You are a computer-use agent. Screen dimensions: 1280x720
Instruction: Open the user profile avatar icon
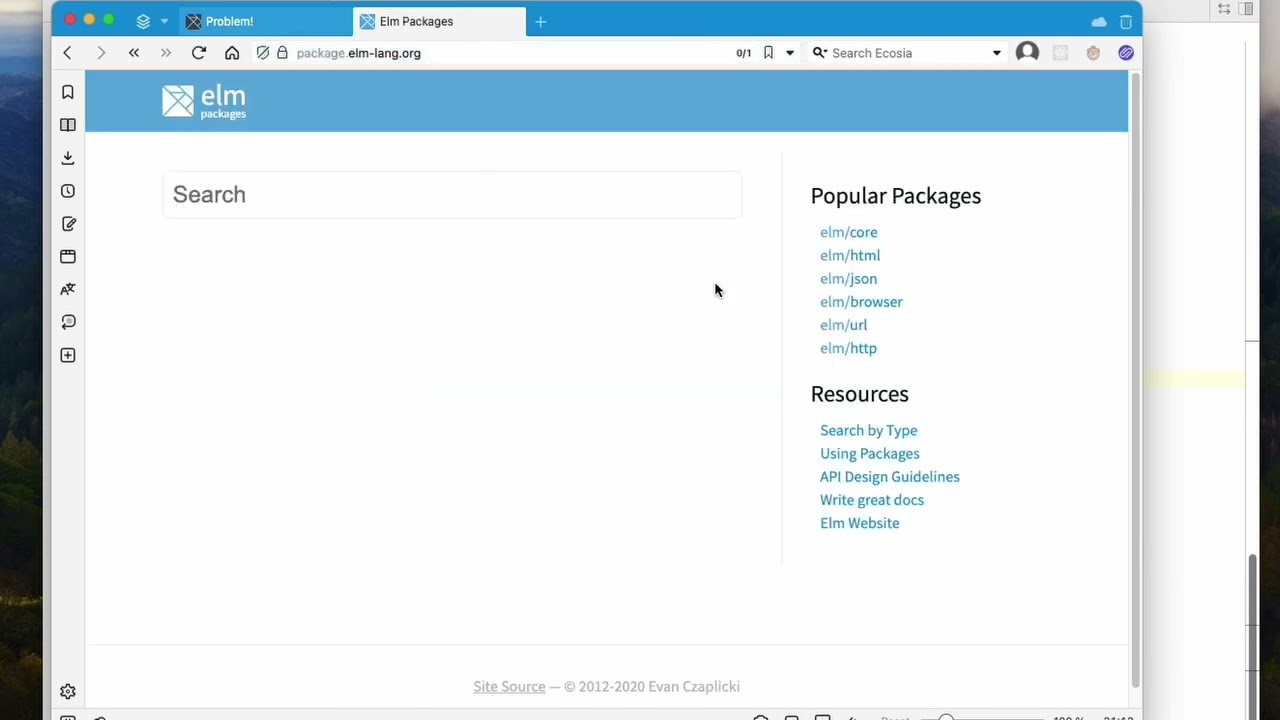(x=1027, y=53)
